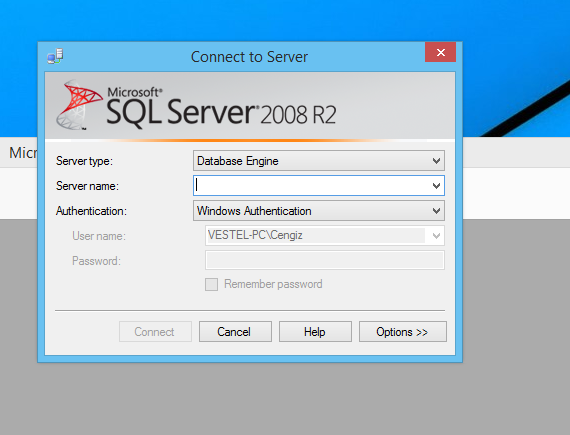Click the 'Authentication:' label
Image resolution: width=570 pixels, height=435 pixels.
pyautogui.click(x=91, y=211)
